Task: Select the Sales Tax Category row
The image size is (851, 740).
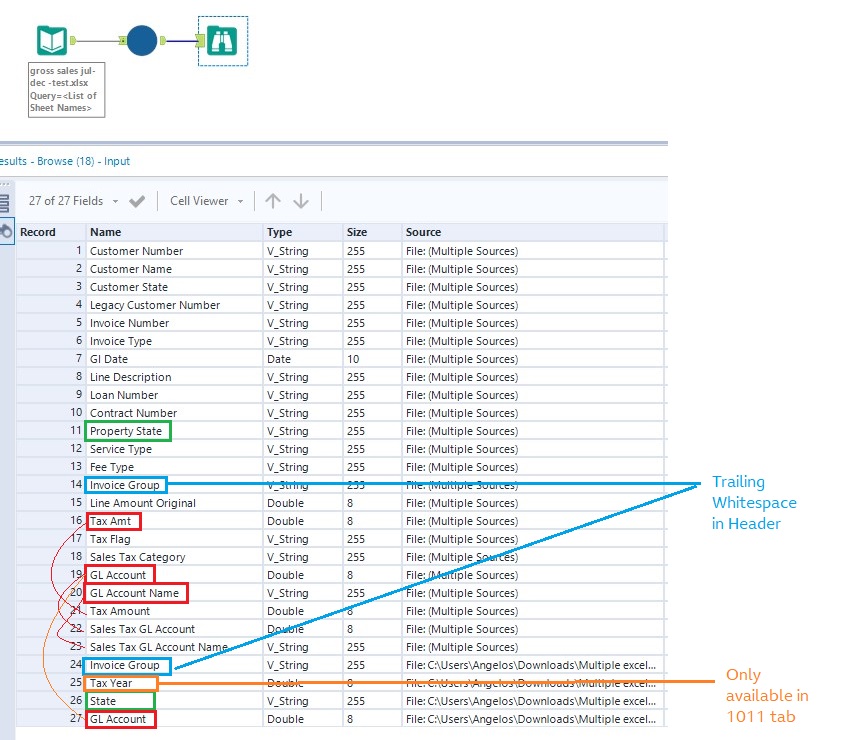Action: 137,557
